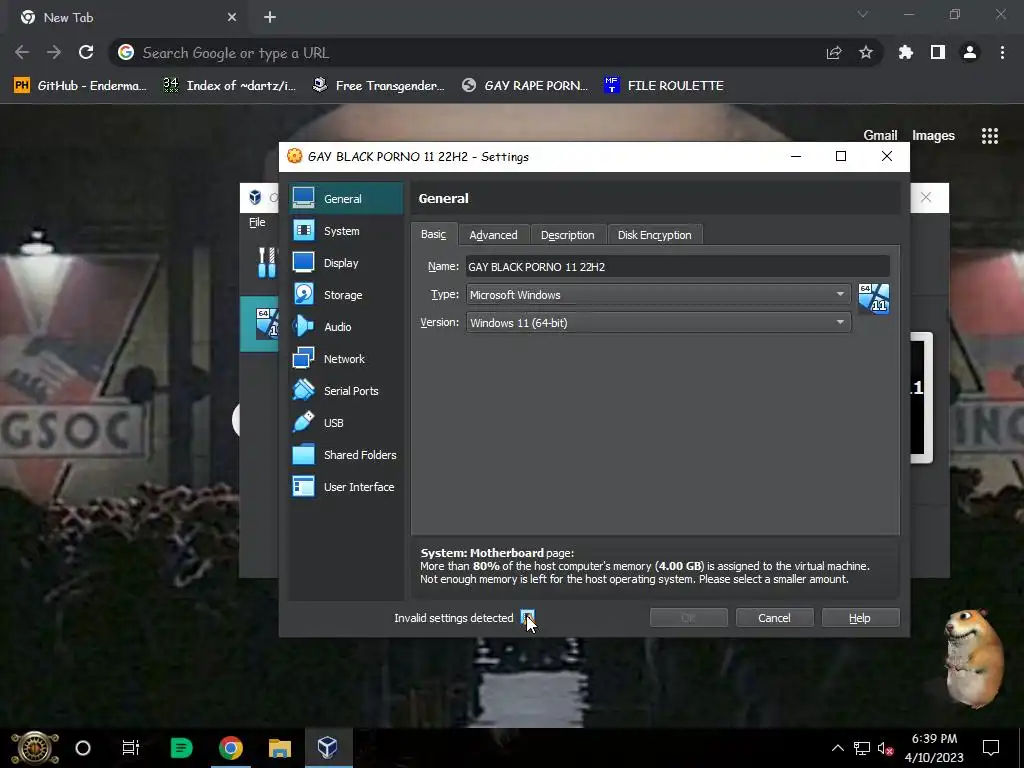This screenshot has height=768, width=1024.
Task: Open the FILE ROULETTE bookmark
Action: point(664,86)
